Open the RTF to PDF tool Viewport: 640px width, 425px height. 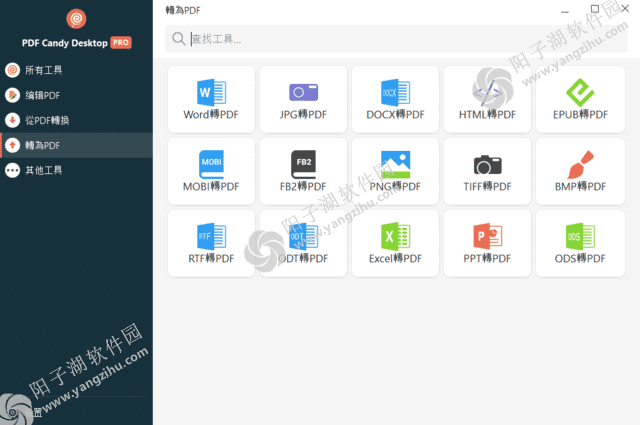(211, 243)
